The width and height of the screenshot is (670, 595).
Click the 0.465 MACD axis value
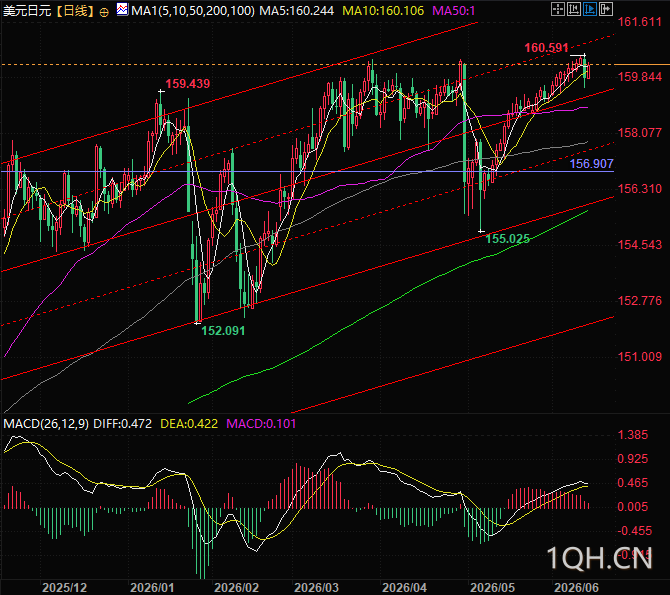click(633, 483)
